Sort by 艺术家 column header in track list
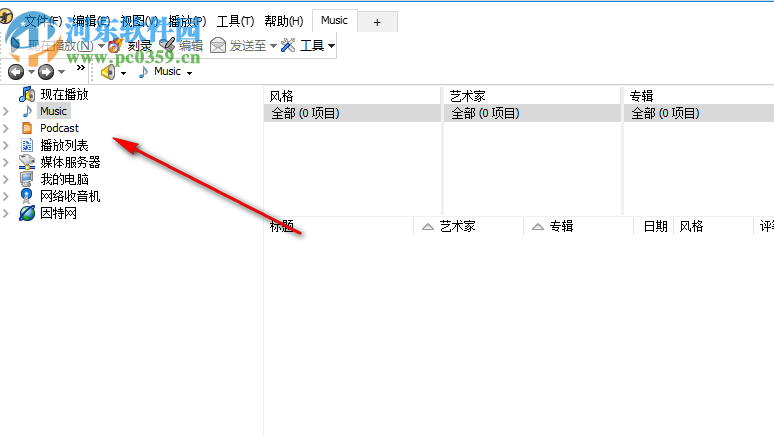Viewport: 774px width, 437px height. coord(468,226)
